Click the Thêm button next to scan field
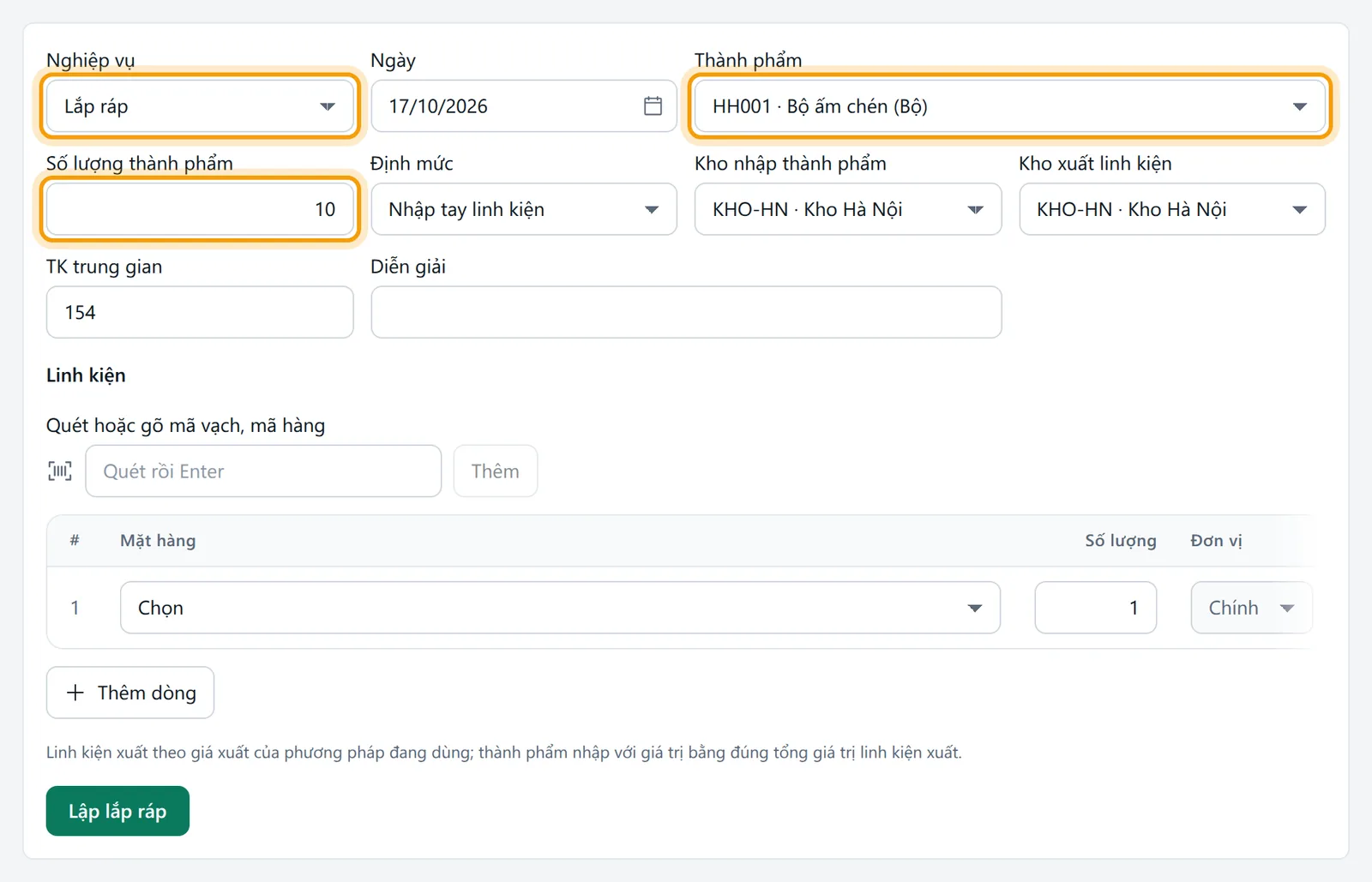 point(496,471)
